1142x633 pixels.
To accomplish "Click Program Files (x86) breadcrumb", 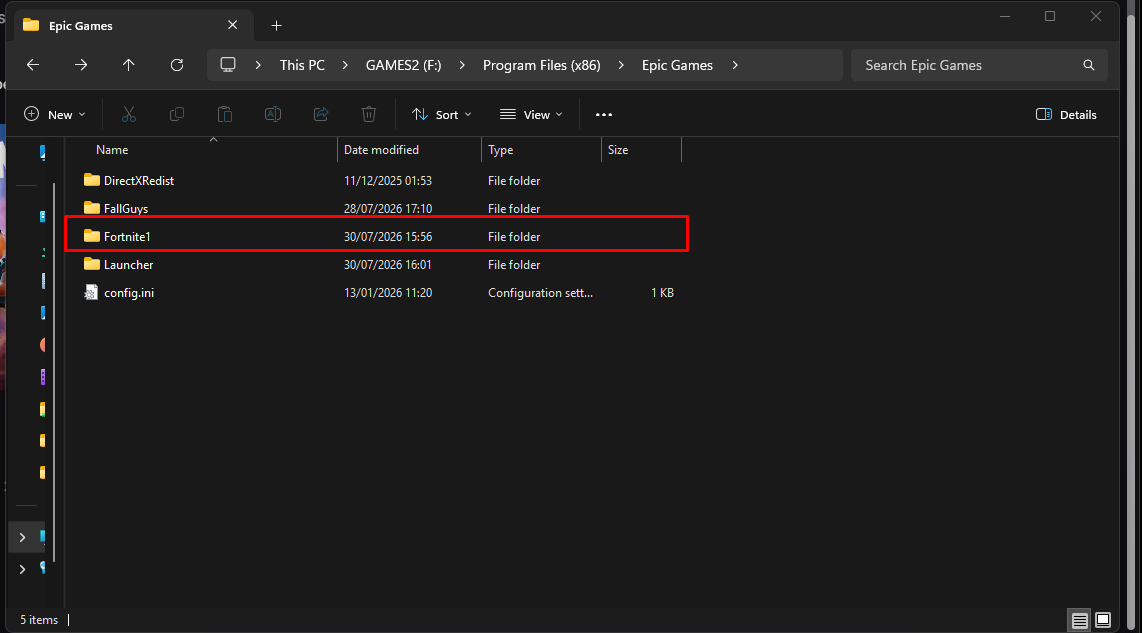I will (x=542, y=65).
